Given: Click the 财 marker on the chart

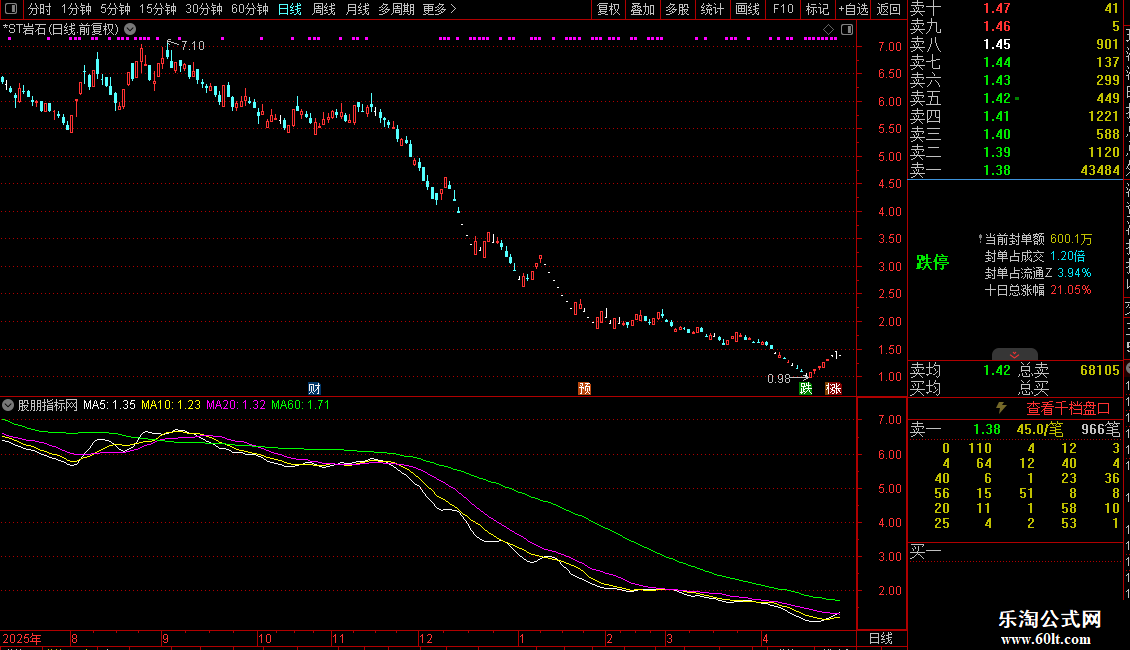Looking at the screenshot, I should click(314, 388).
